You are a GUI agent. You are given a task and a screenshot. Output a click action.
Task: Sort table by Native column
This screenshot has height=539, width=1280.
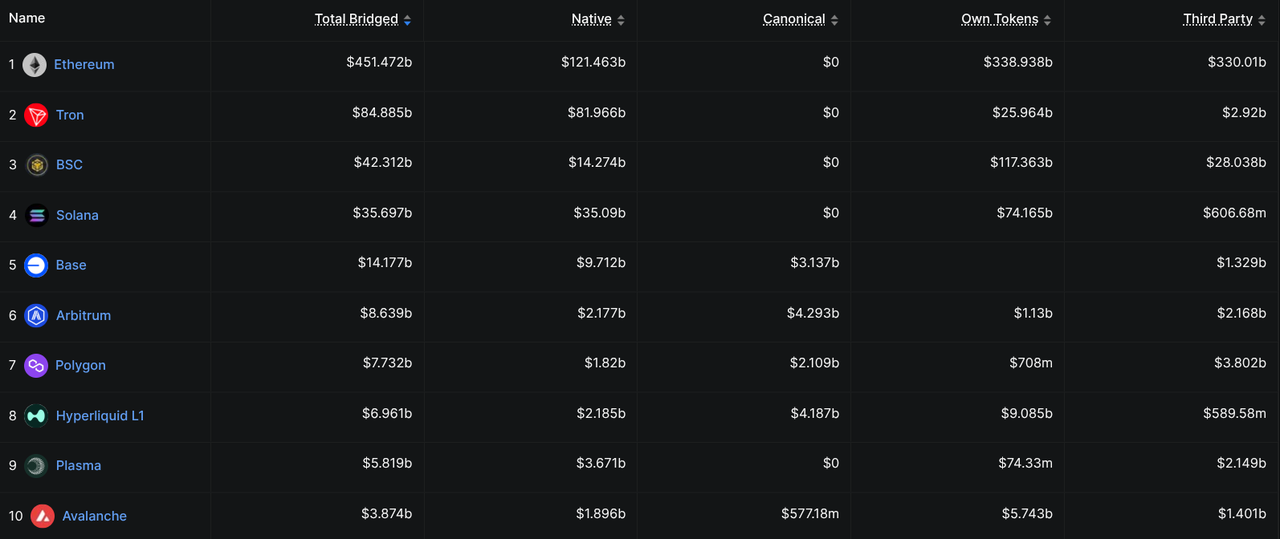pyautogui.click(x=592, y=19)
